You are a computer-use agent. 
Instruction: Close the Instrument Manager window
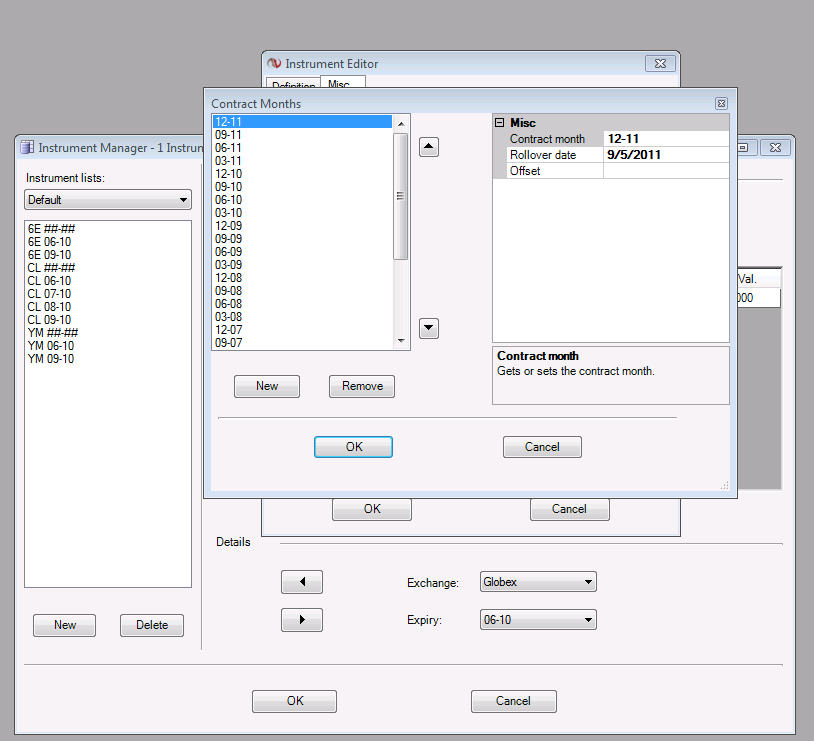click(775, 147)
